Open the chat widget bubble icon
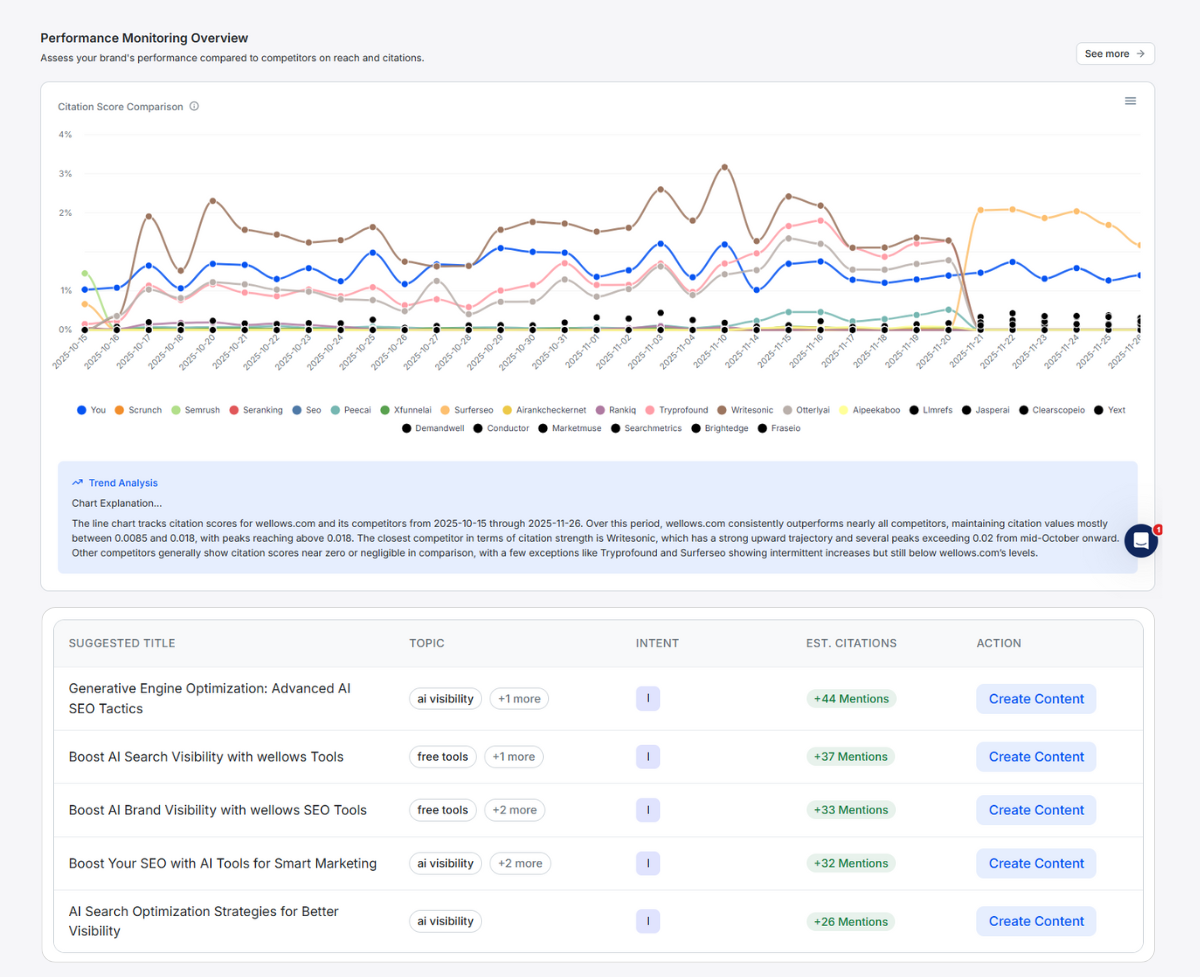Screen dimensions: 1200x977 pos(1140,540)
